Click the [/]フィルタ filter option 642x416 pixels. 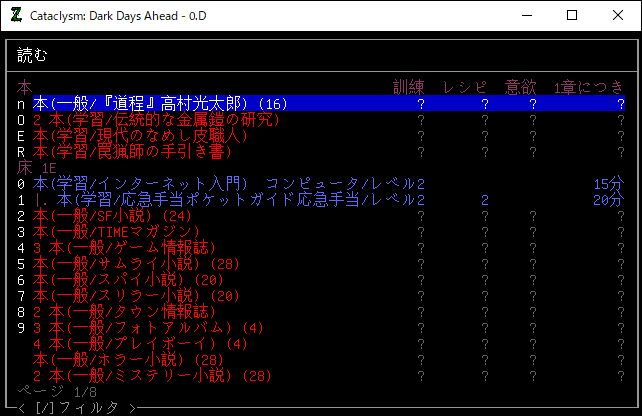click(x=76, y=407)
